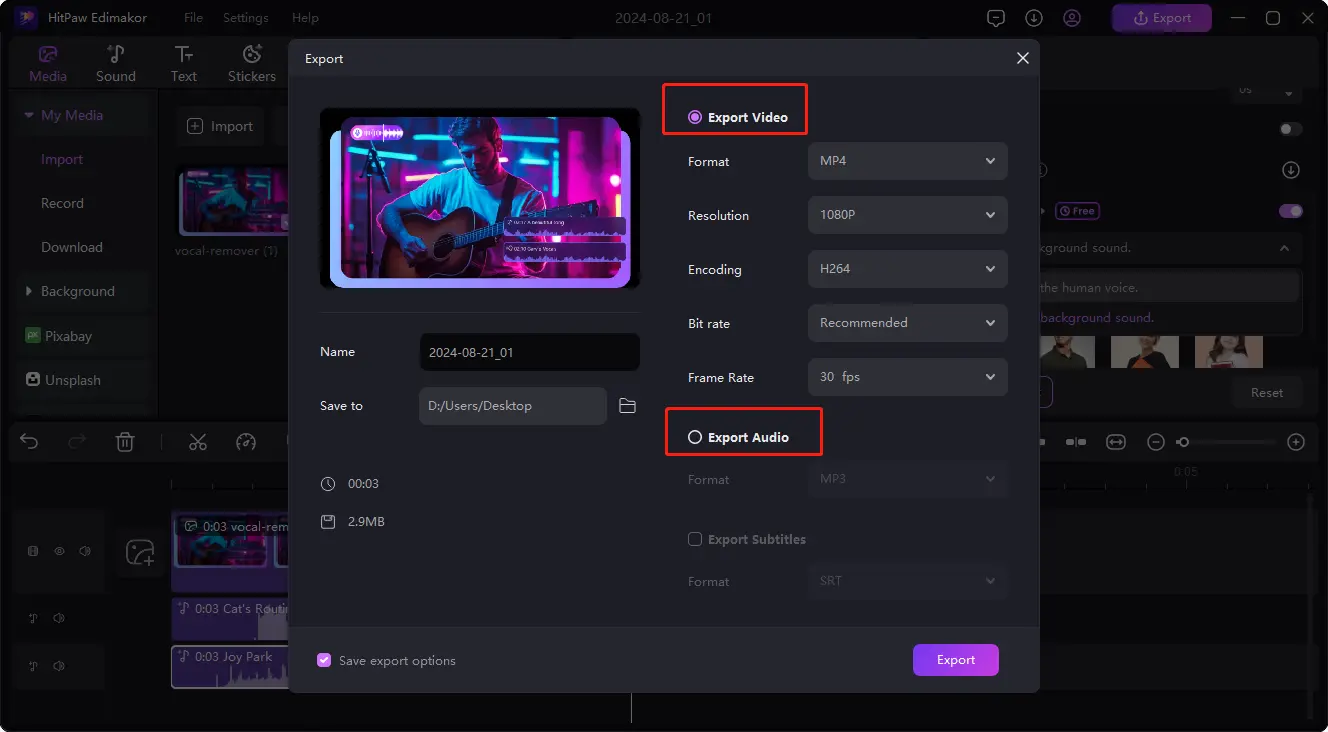Image resolution: width=1328 pixels, height=732 pixels.
Task: Open the Settings menu
Action: [x=245, y=18]
